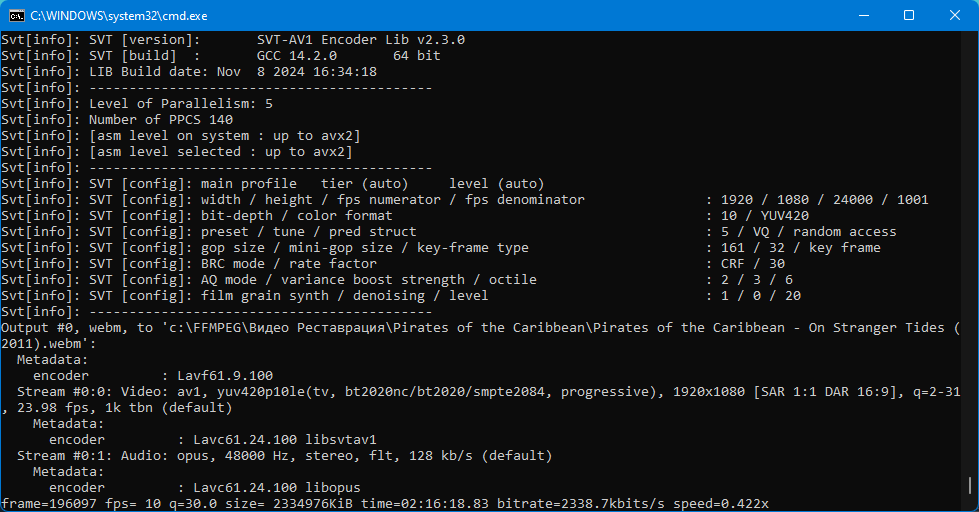
Task: Click the cmd.exe icon in title bar
Action: pos(17,15)
